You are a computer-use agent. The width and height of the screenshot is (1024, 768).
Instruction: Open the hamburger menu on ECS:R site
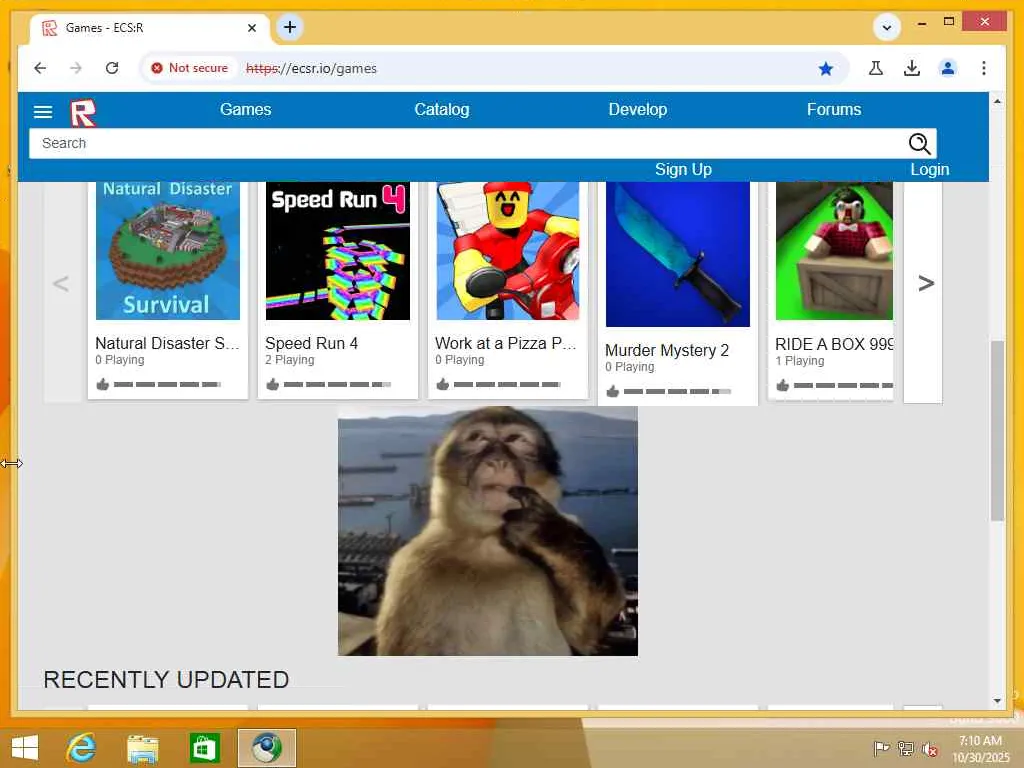(x=43, y=112)
